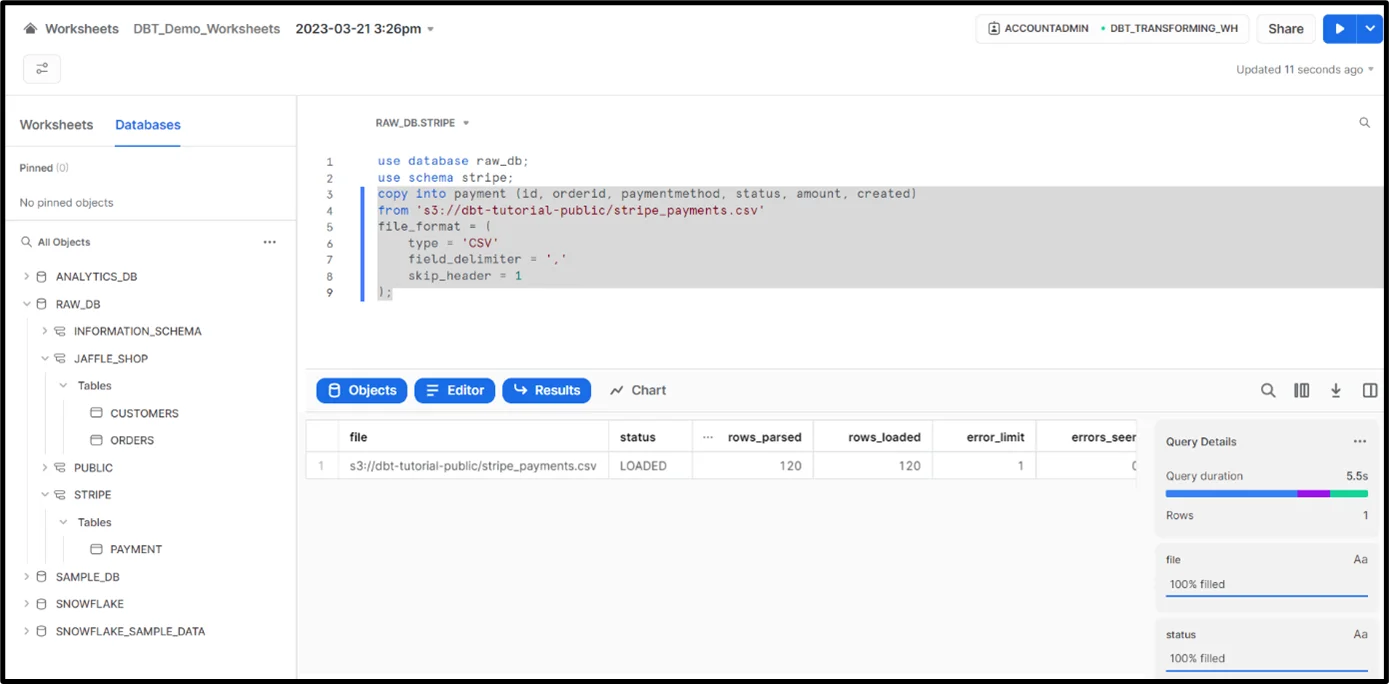The image size is (1389, 684).
Task: Toggle the side panel layout icon
Action: click(x=1369, y=391)
